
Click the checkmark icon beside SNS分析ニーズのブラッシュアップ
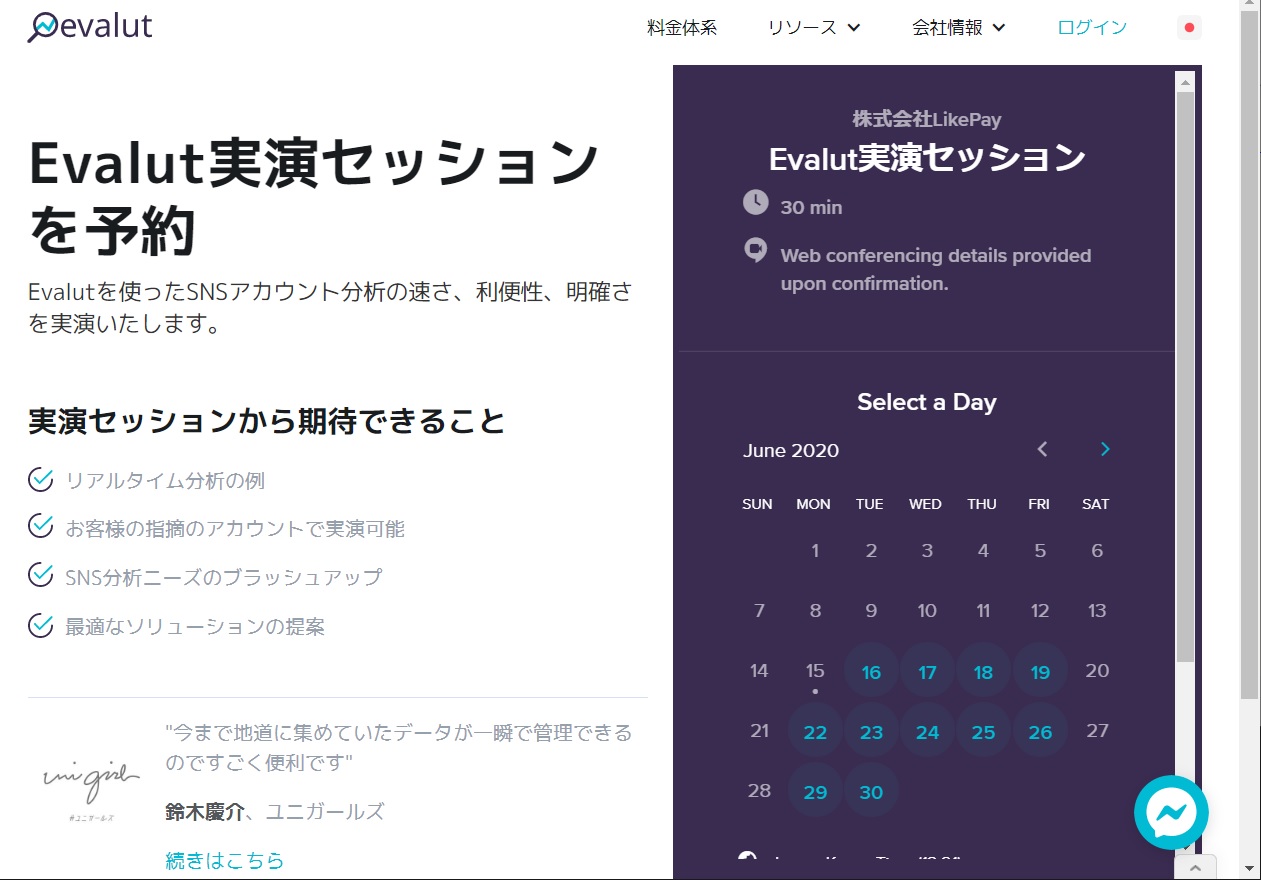[41, 576]
